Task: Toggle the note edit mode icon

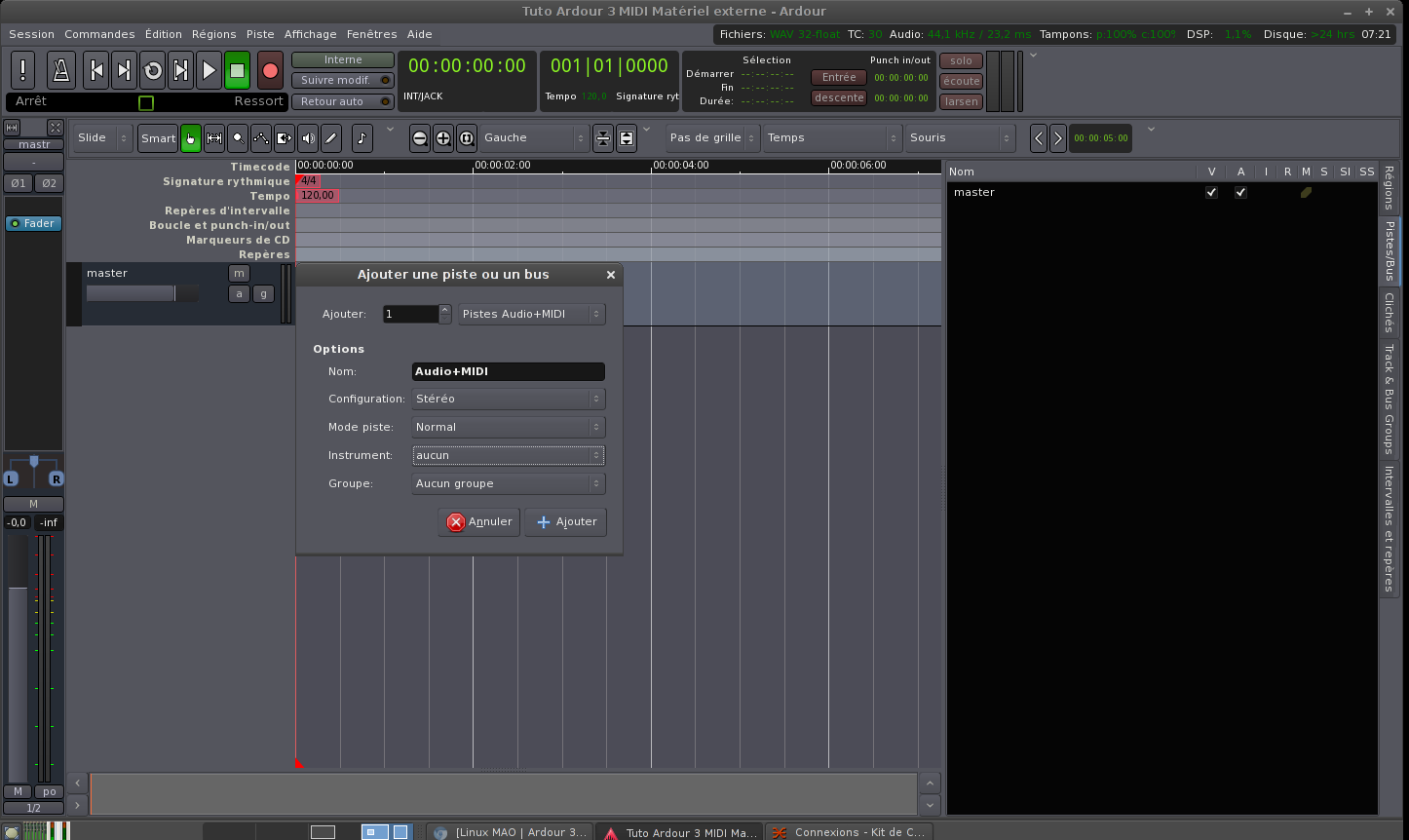Action: [362, 138]
